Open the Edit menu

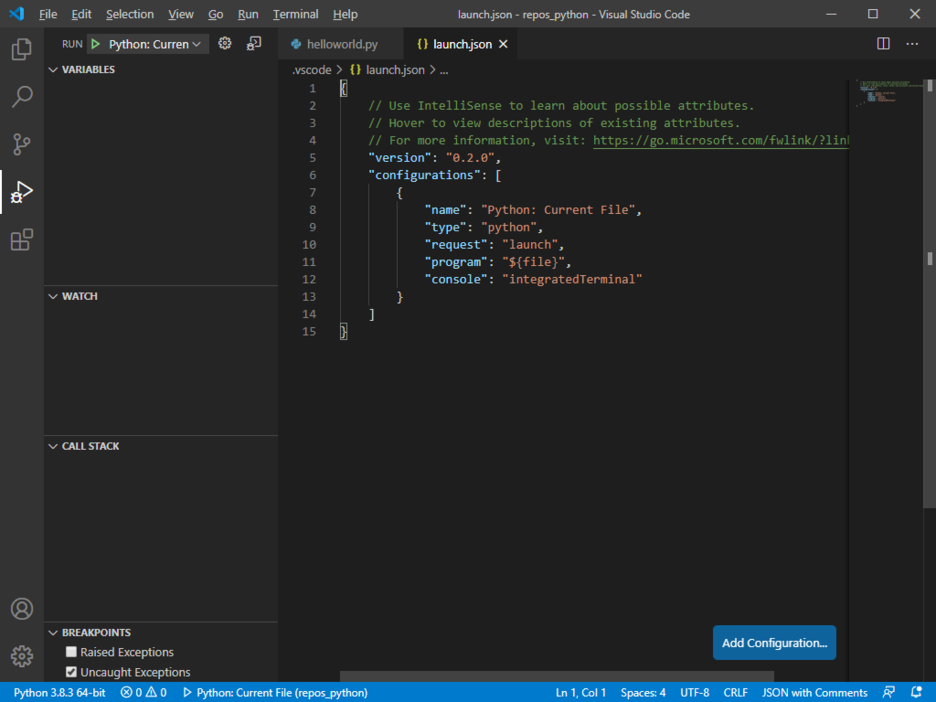[81, 14]
